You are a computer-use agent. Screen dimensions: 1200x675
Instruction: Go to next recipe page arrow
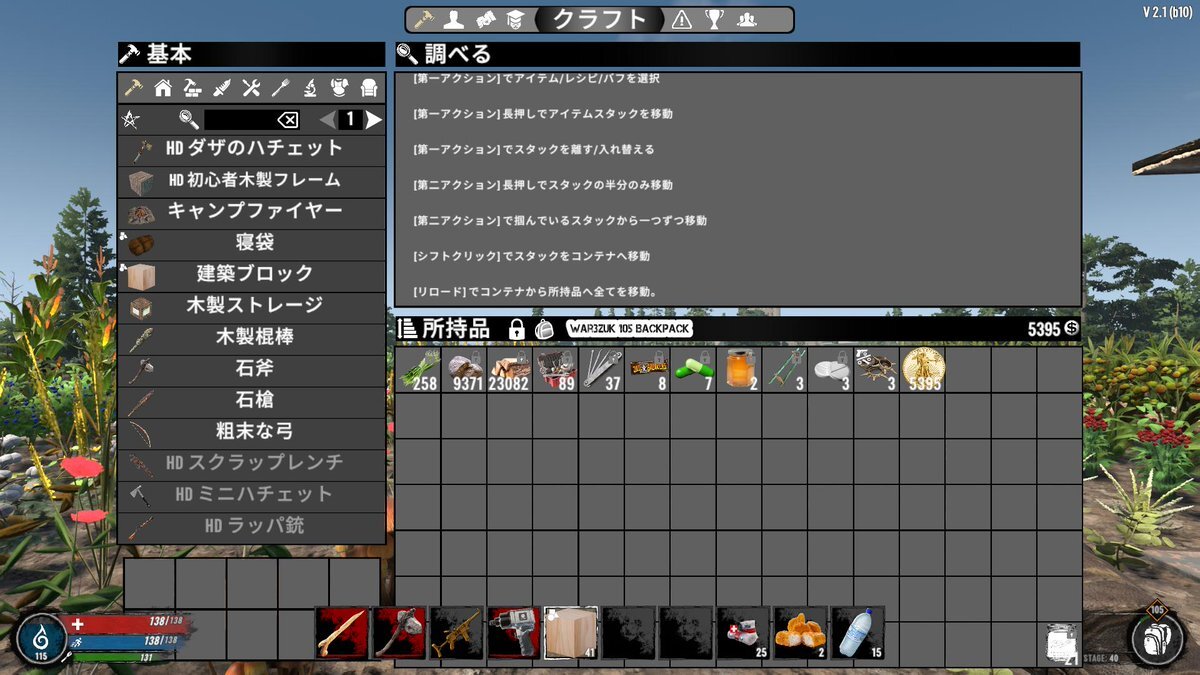[373, 120]
